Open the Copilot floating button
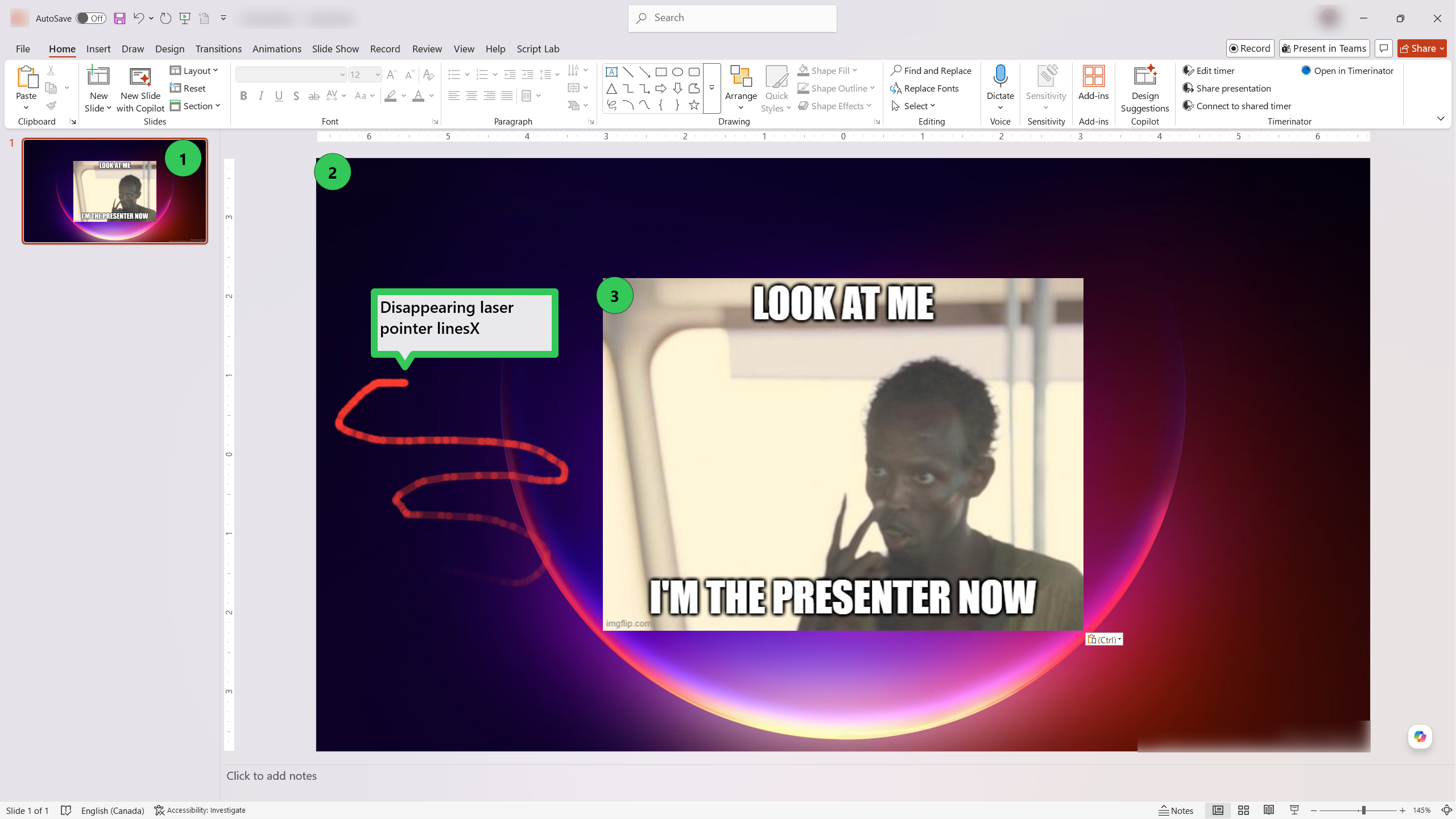The width and height of the screenshot is (1456, 819). 1420,737
